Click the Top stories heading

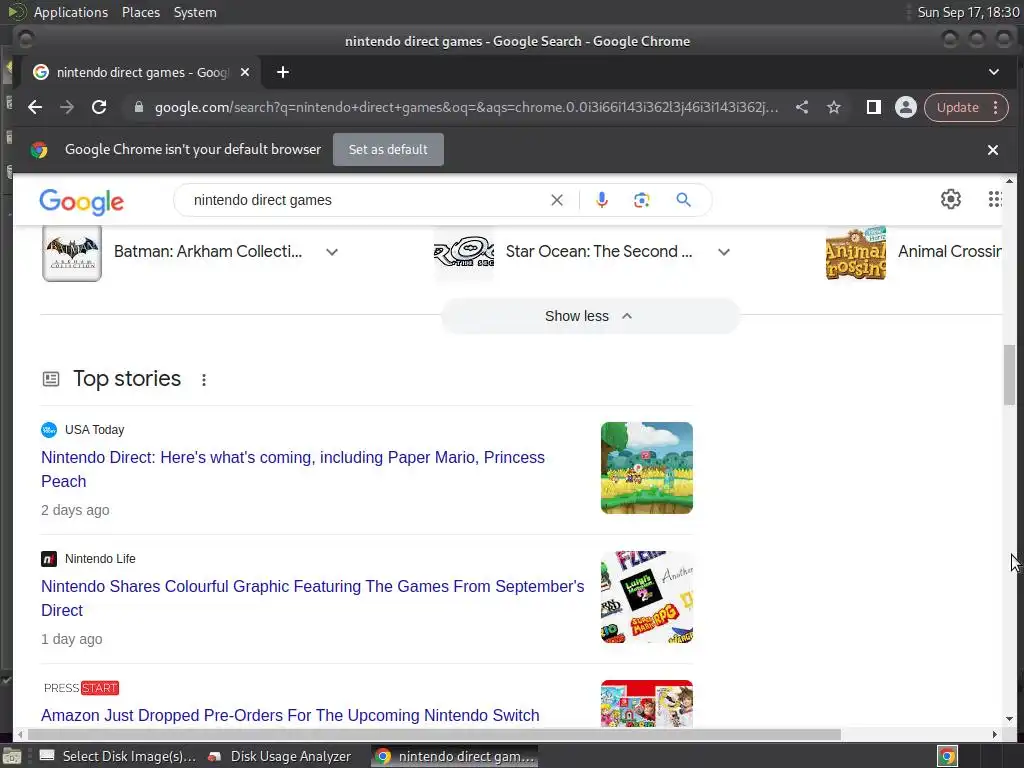[x=127, y=379]
